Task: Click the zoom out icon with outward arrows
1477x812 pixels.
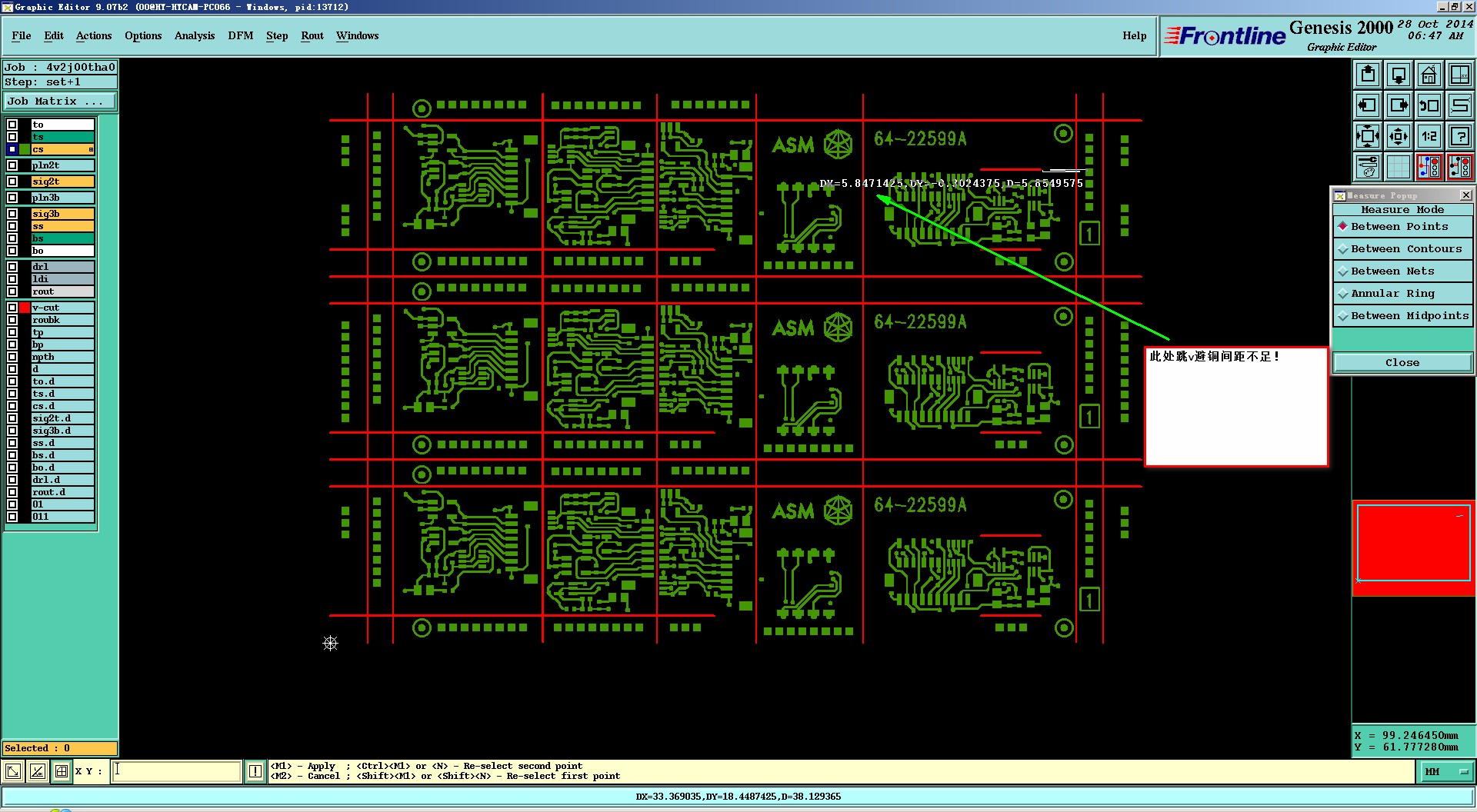Action: click(1399, 136)
